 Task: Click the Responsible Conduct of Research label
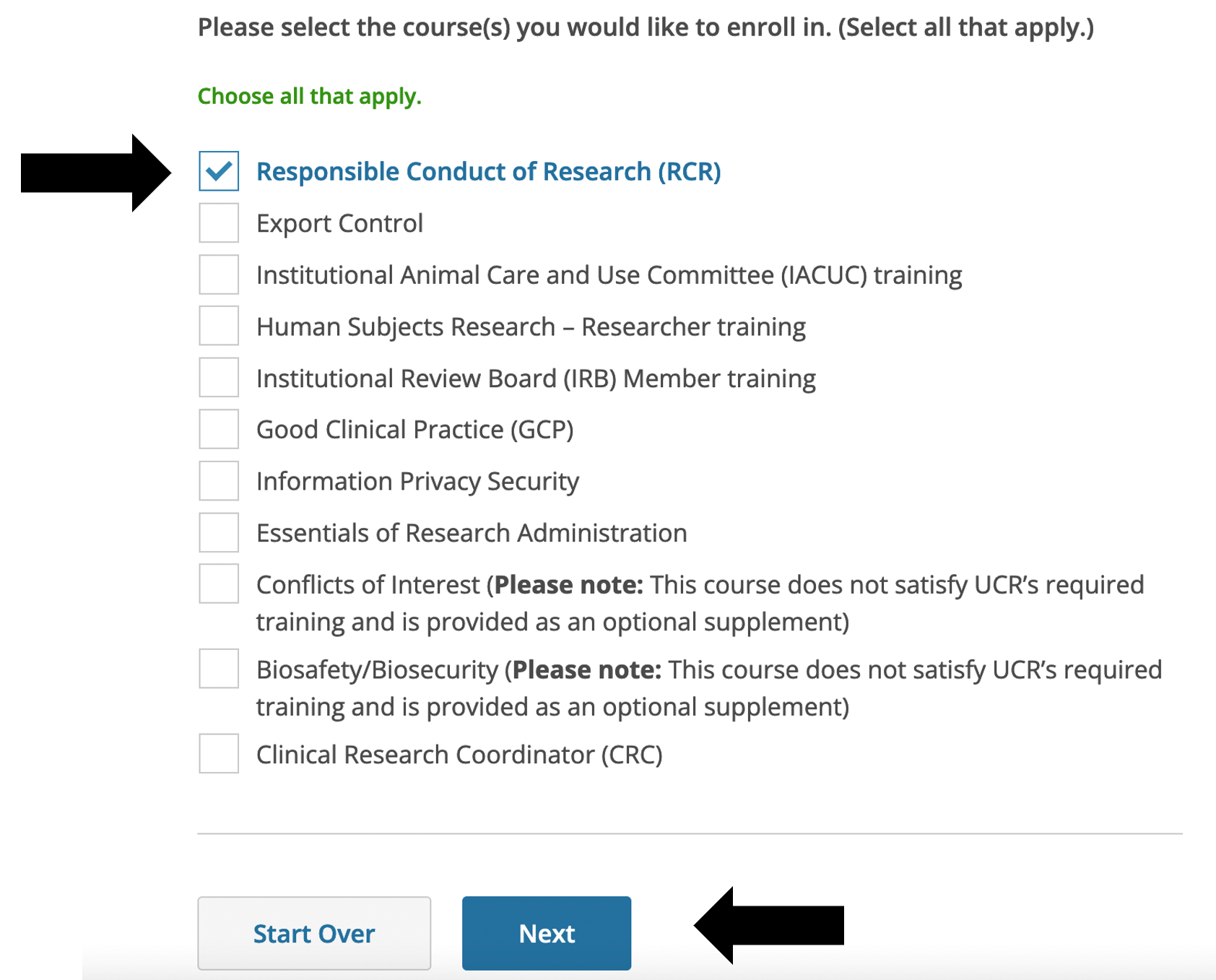(488, 172)
